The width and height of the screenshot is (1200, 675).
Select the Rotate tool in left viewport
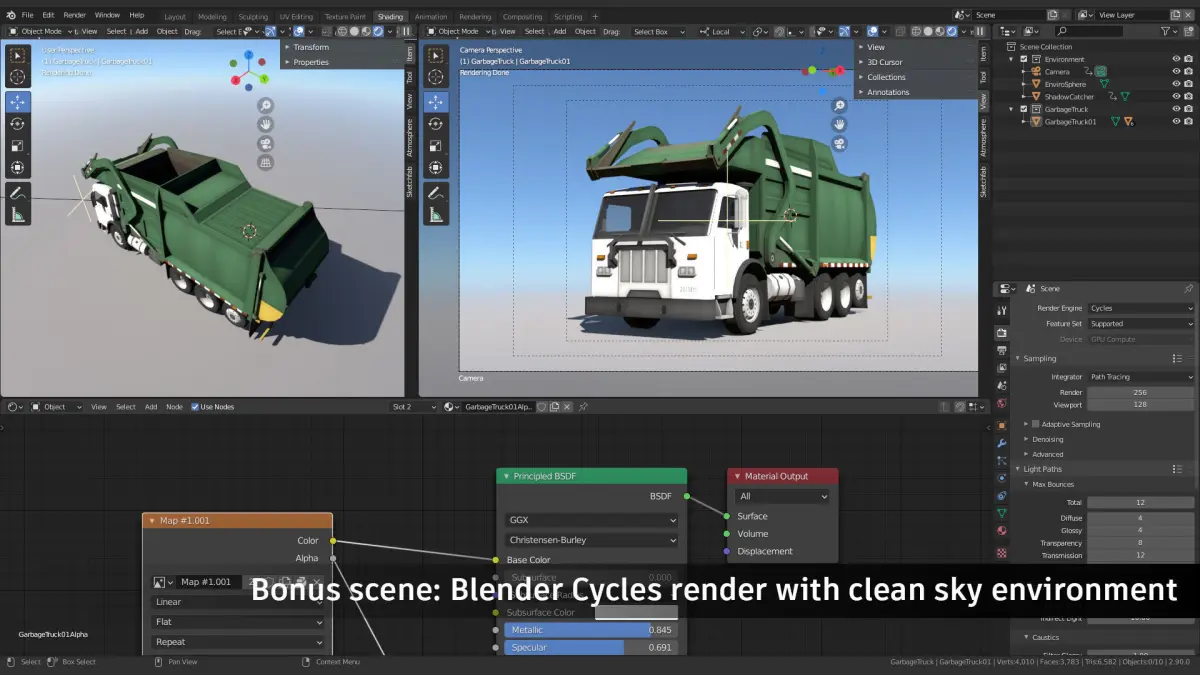18,124
